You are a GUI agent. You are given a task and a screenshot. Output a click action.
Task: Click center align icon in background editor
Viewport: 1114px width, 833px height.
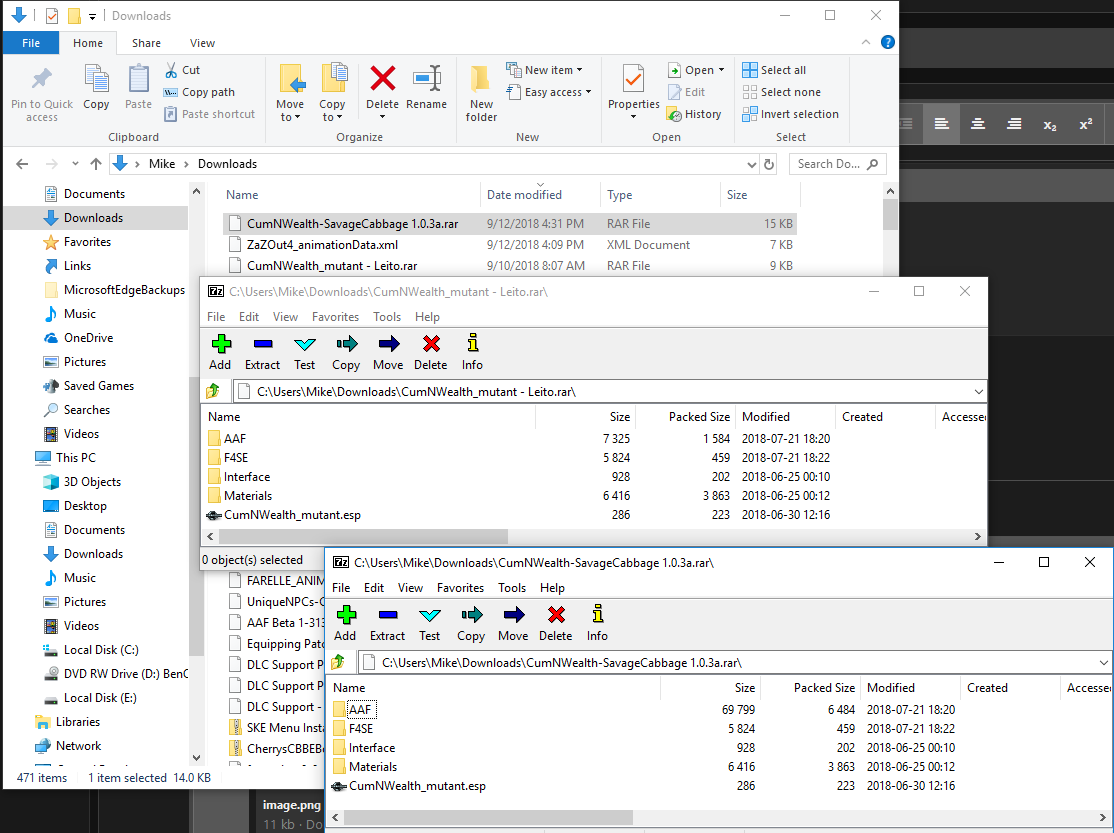click(x=978, y=124)
